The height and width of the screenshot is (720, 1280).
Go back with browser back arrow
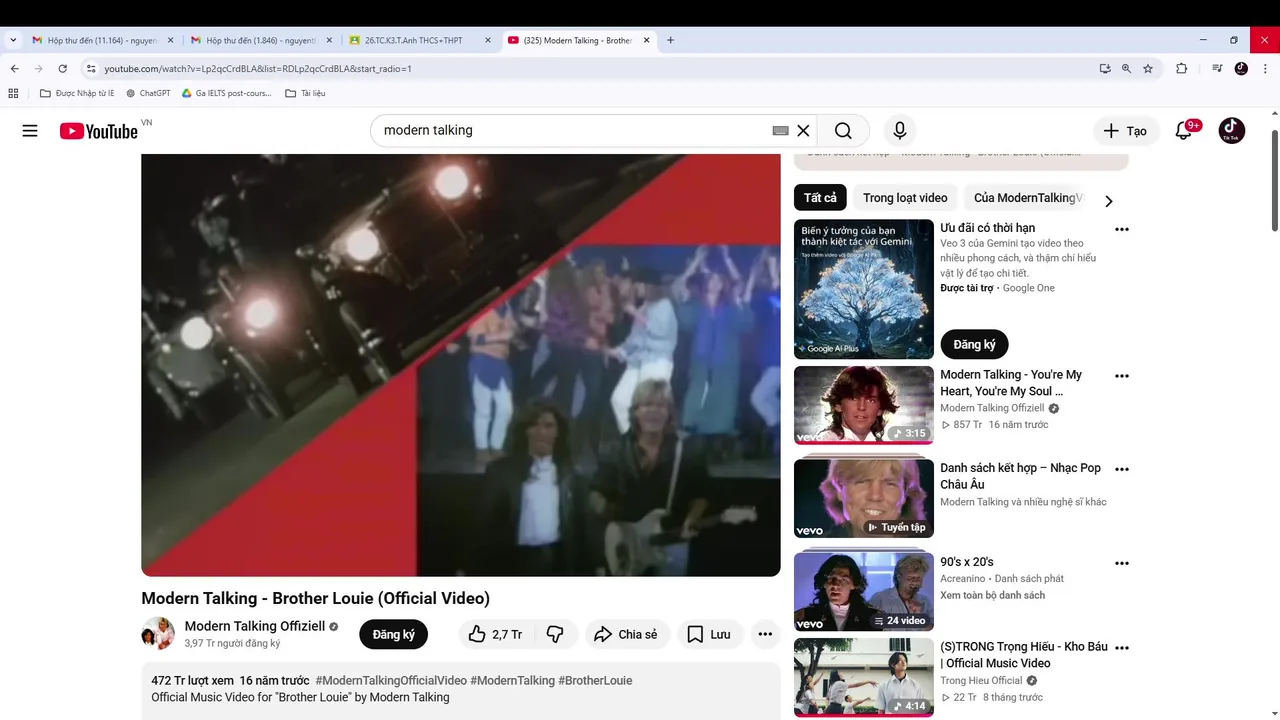coord(15,69)
